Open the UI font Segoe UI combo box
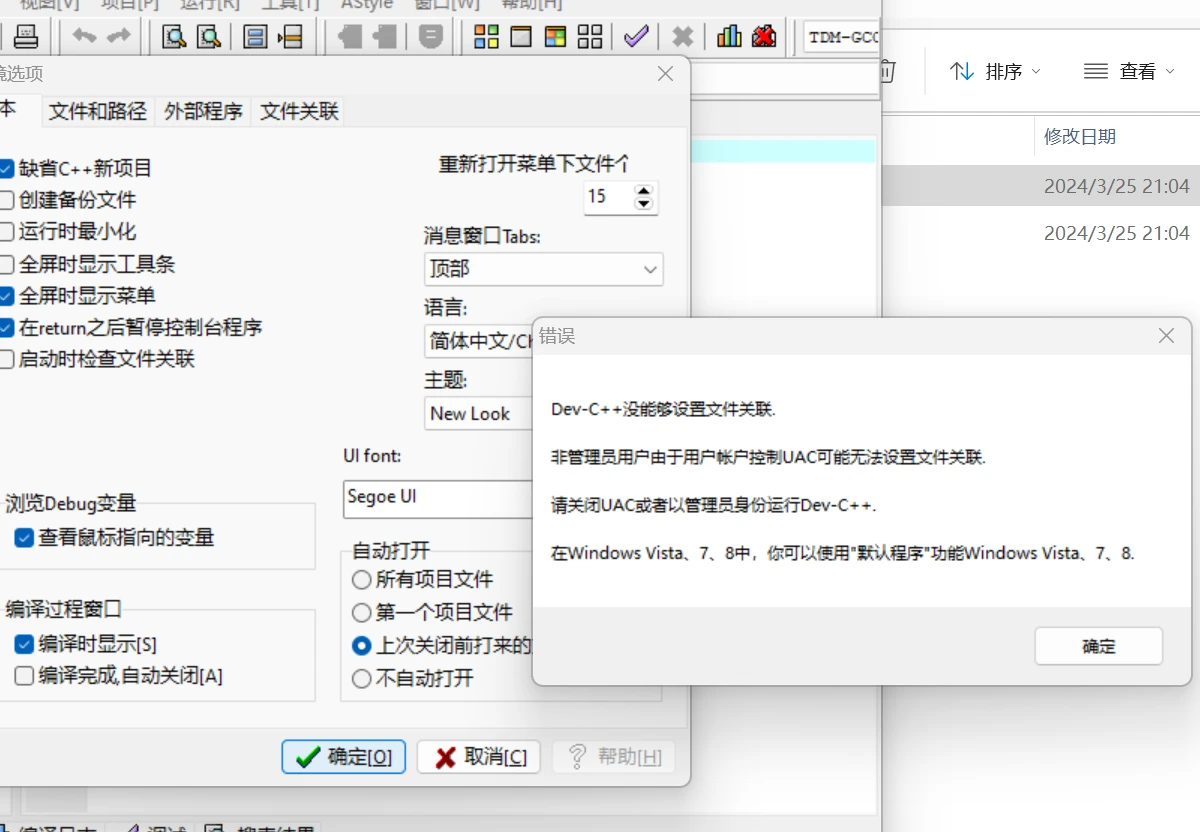The width and height of the screenshot is (1200, 832). coord(438,497)
